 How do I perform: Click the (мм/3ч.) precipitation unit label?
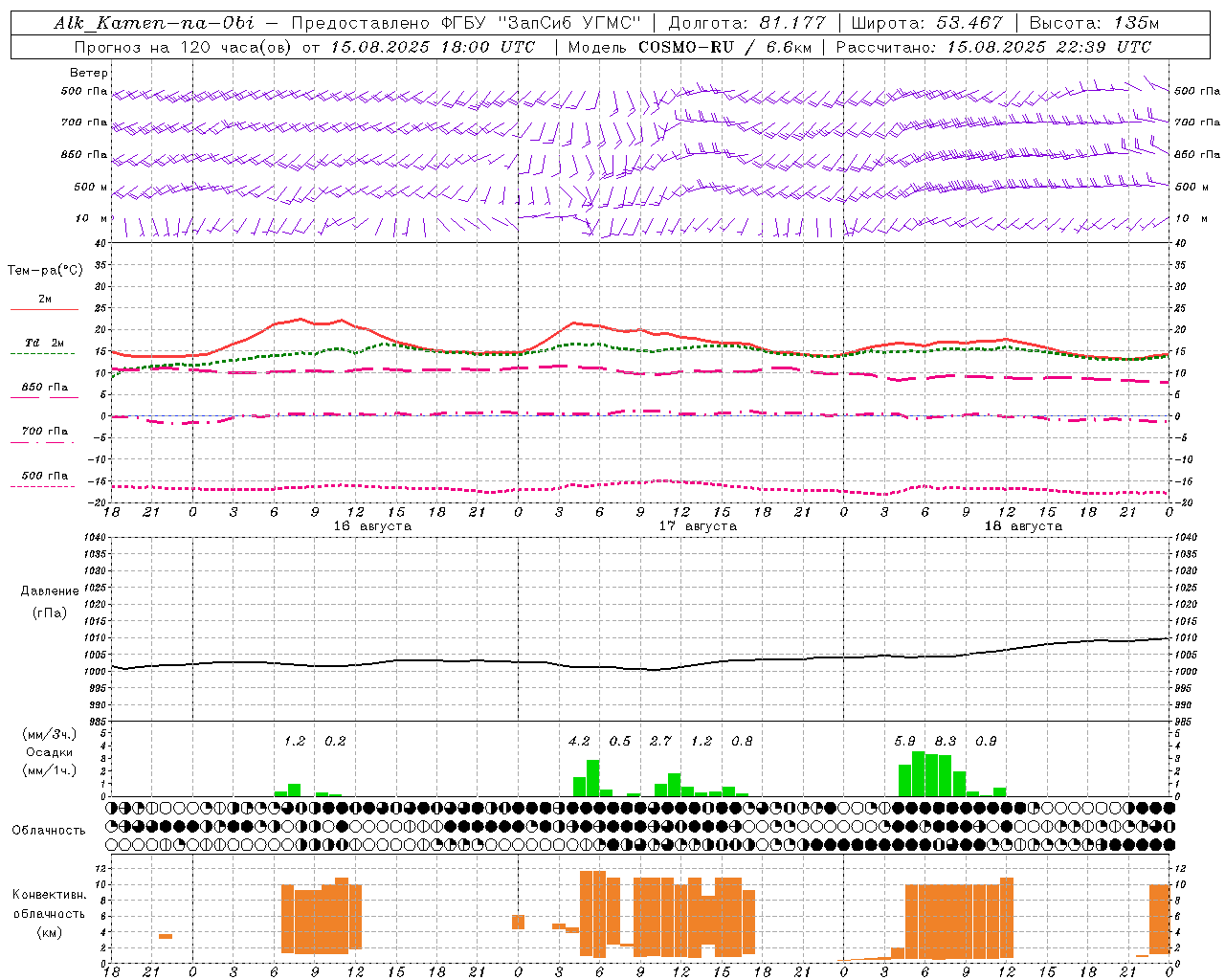[x=51, y=734]
